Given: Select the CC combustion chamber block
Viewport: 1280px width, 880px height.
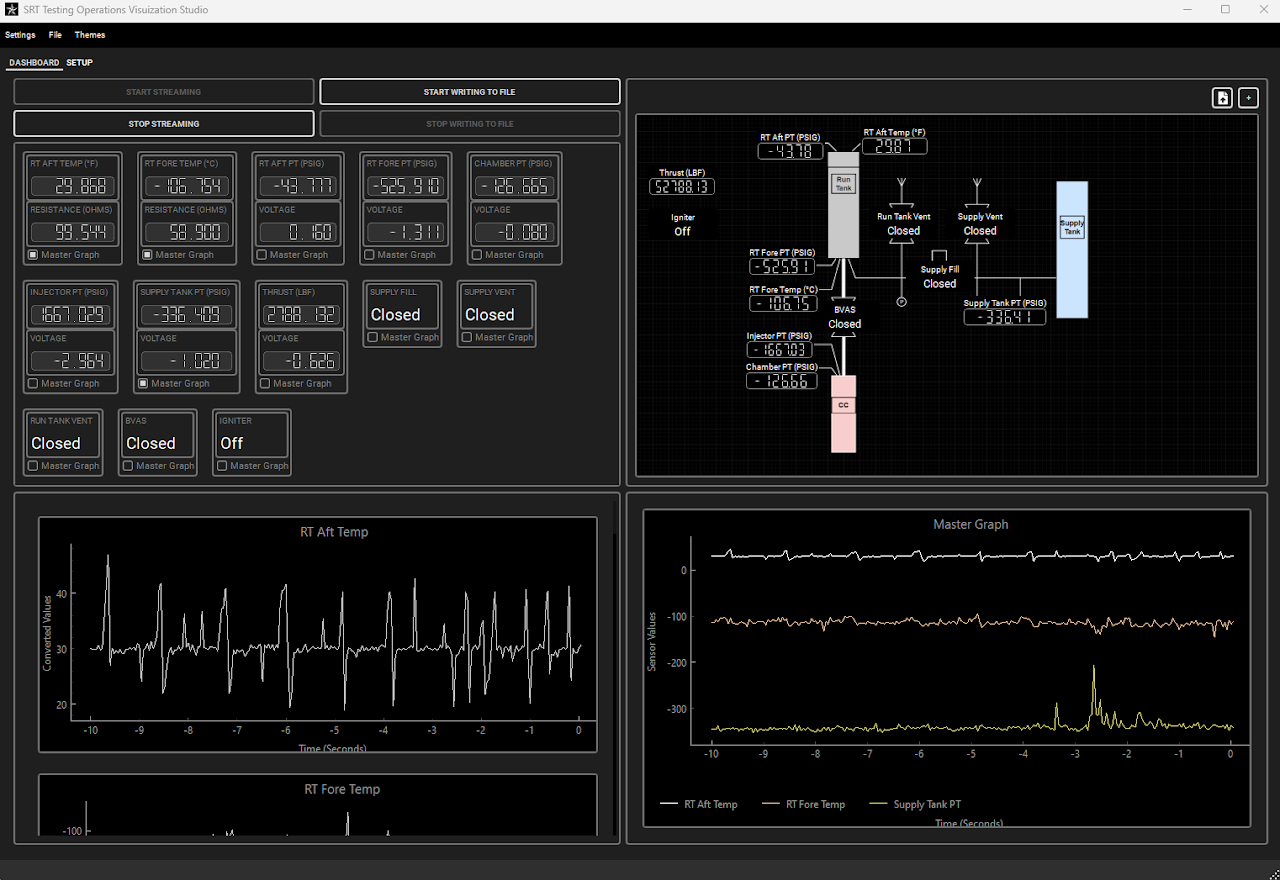Looking at the screenshot, I should tap(844, 414).
